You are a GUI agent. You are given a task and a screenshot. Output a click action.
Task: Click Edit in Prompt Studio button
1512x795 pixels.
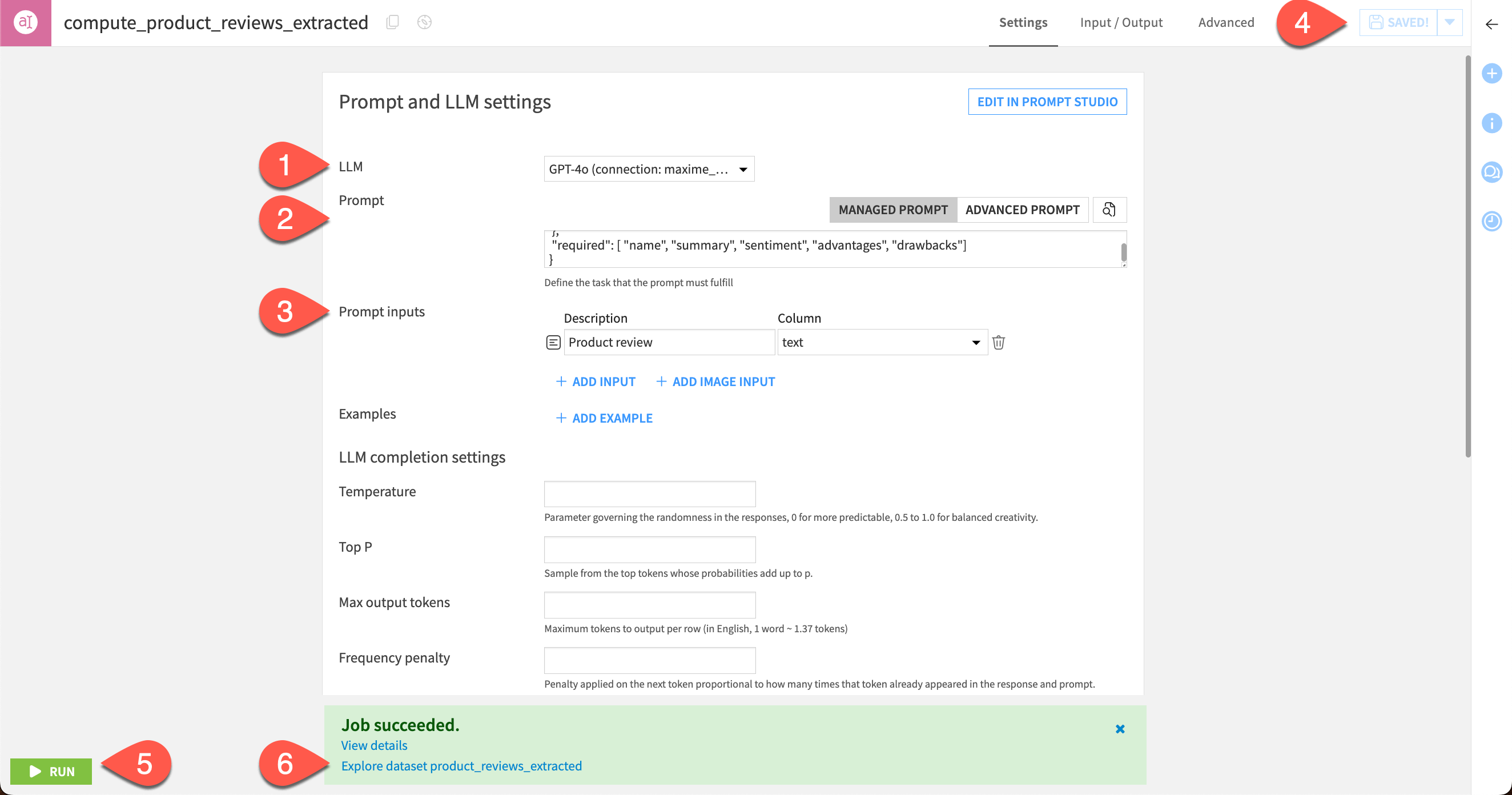pos(1047,102)
